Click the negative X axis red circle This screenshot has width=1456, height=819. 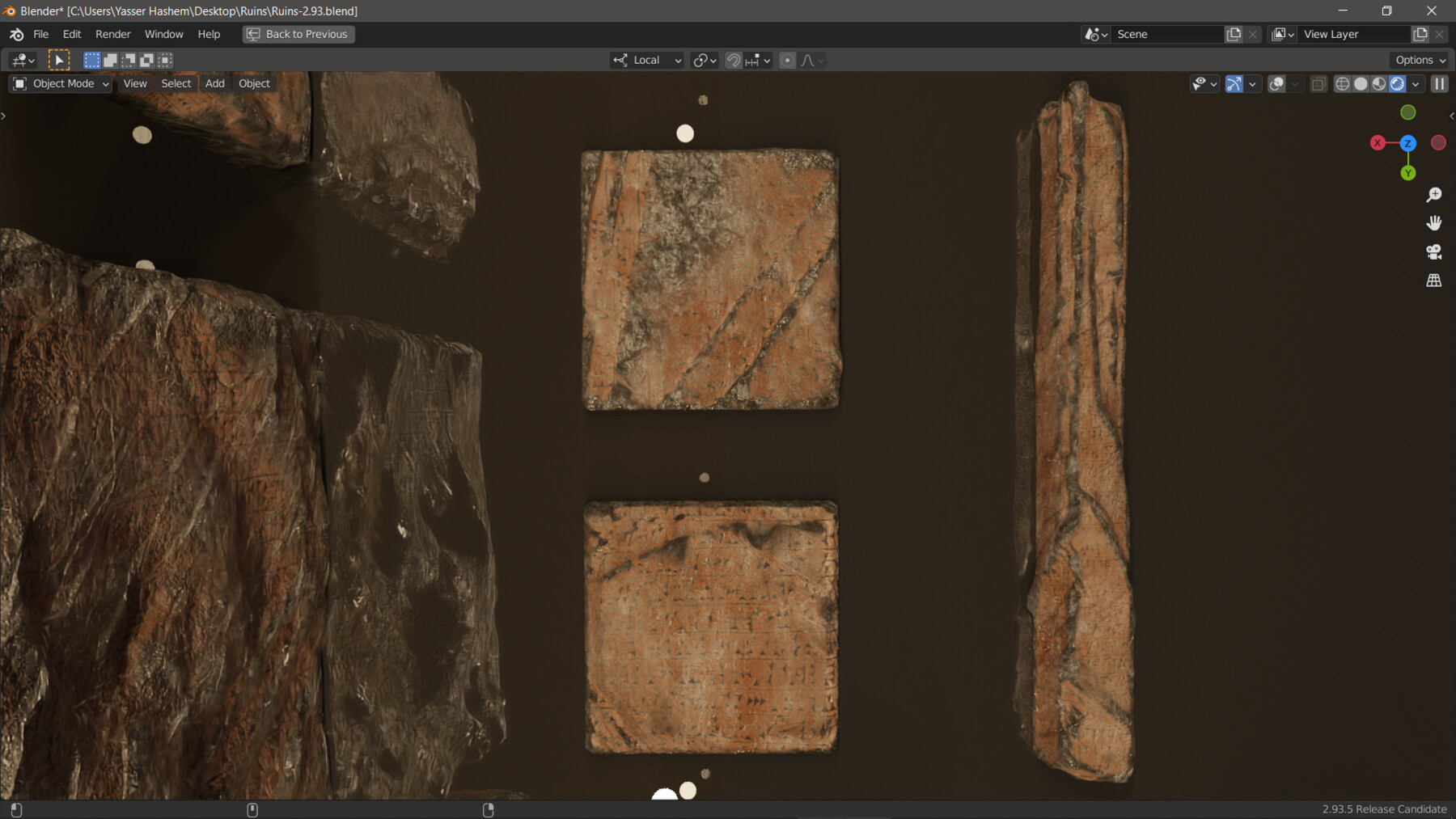coord(1438,142)
